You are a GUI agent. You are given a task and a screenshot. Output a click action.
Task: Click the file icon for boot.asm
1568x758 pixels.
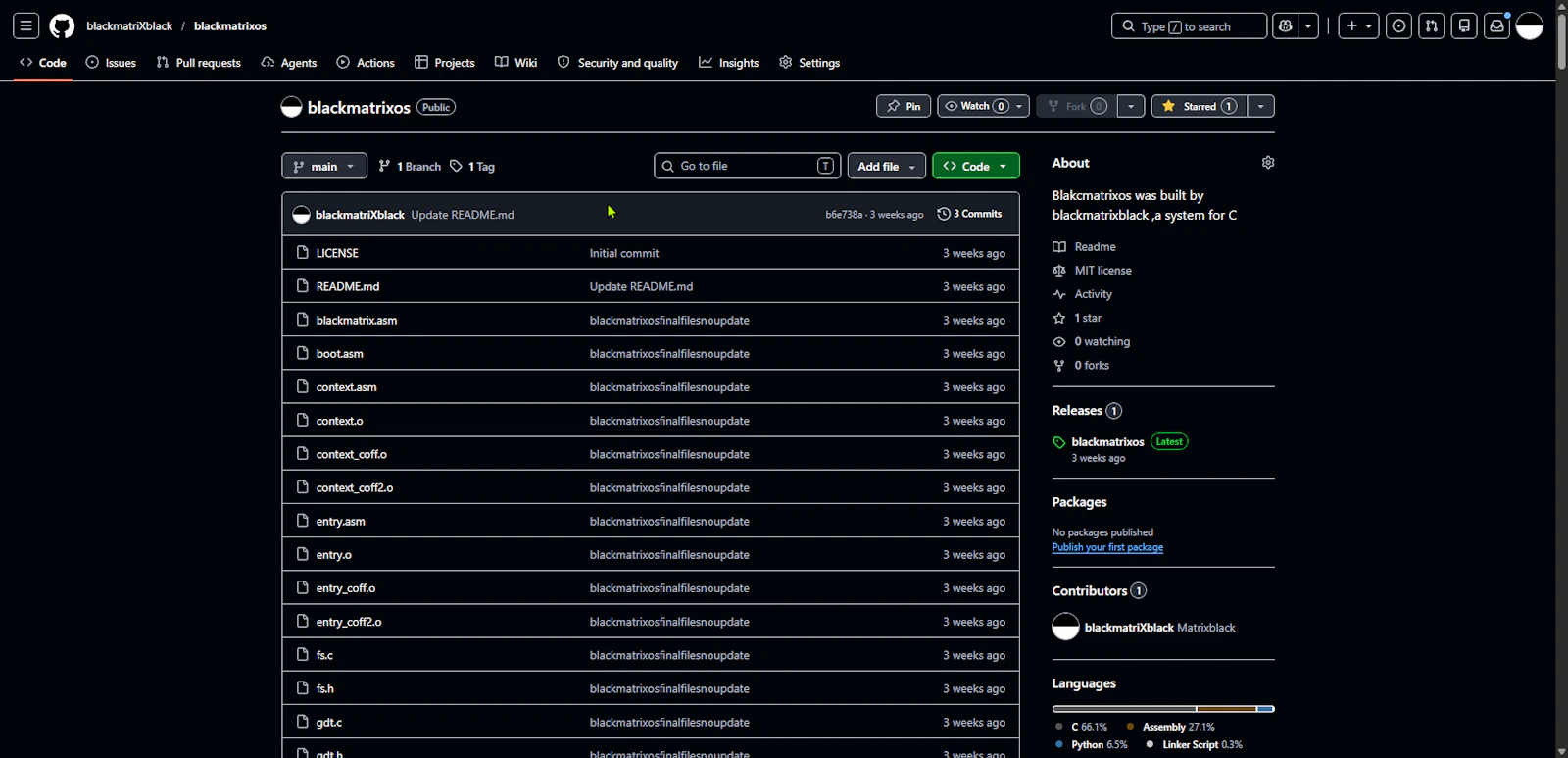[x=303, y=353]
